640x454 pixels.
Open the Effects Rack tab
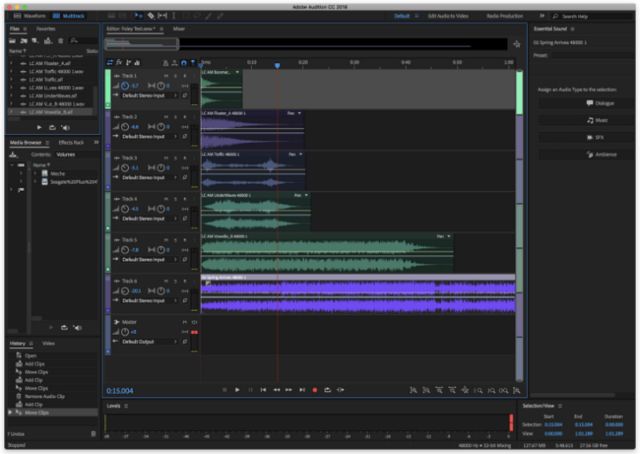click(71, 142)
